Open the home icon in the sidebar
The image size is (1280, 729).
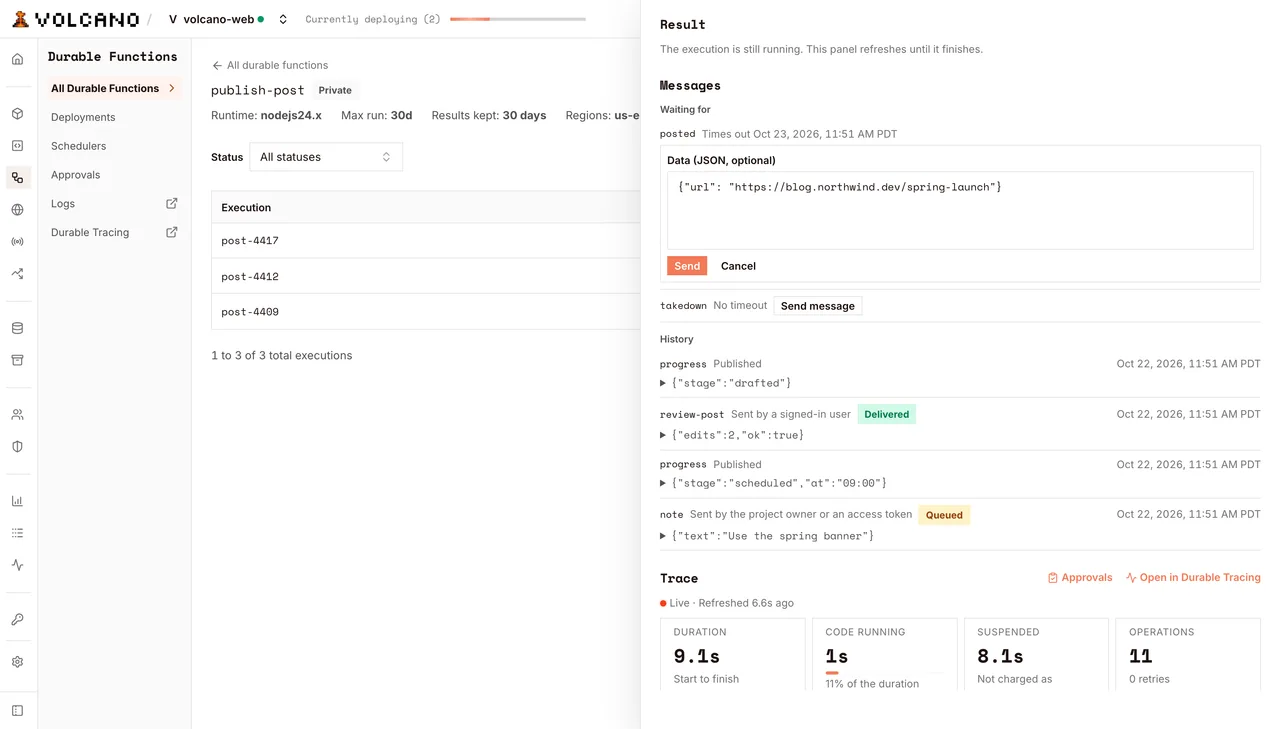coord(17,59)
